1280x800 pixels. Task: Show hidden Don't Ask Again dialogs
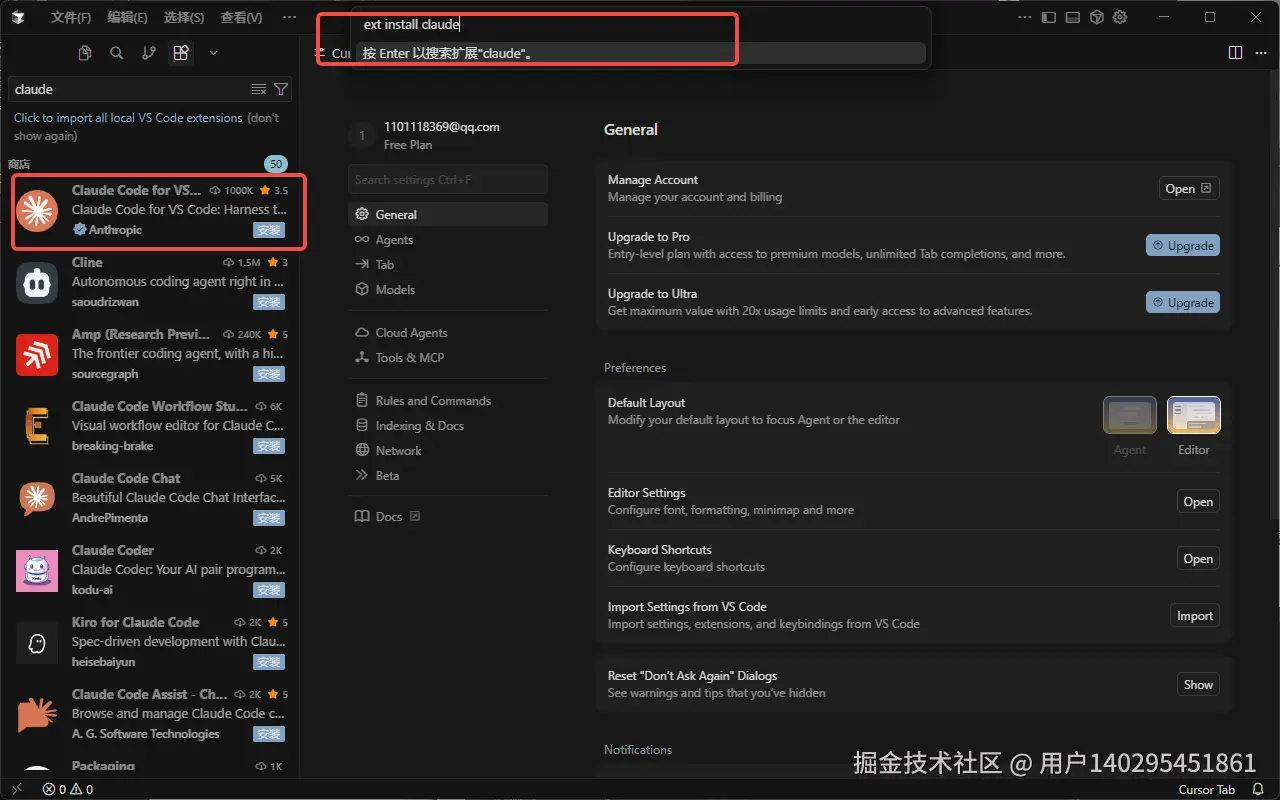1198,685
